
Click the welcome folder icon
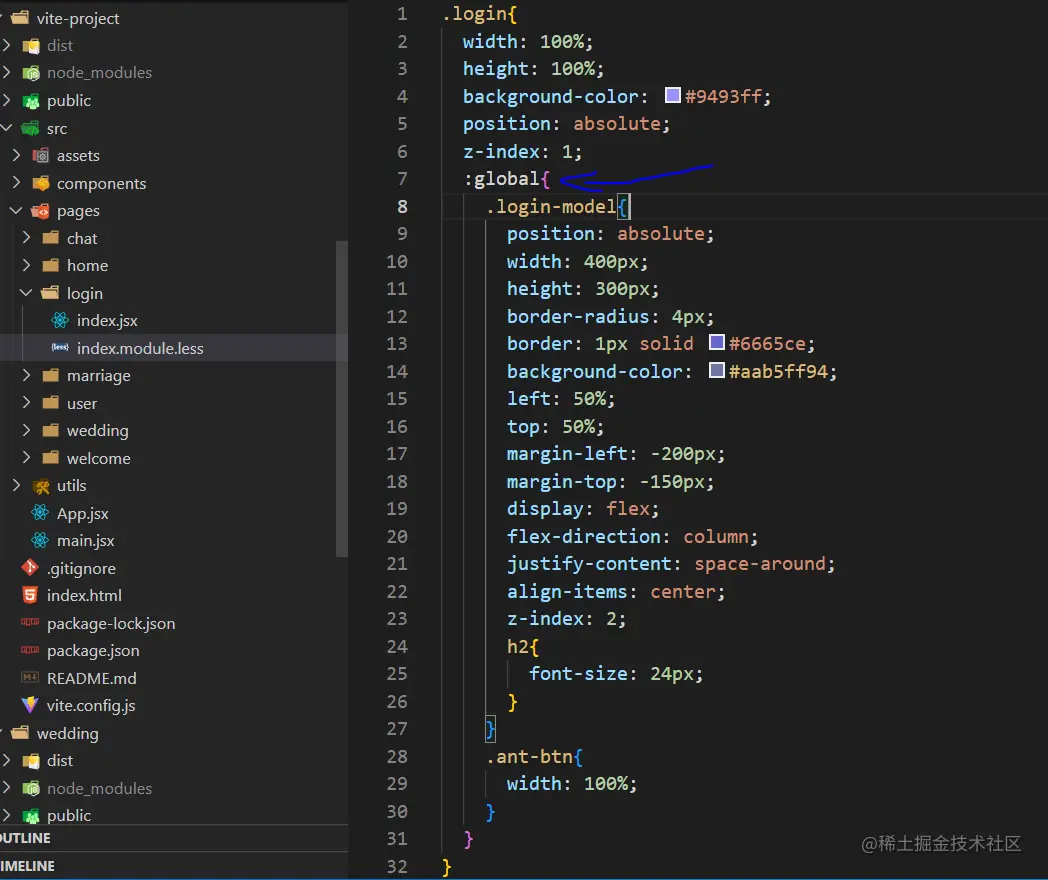pyautogui.click(x=51, y=458)
